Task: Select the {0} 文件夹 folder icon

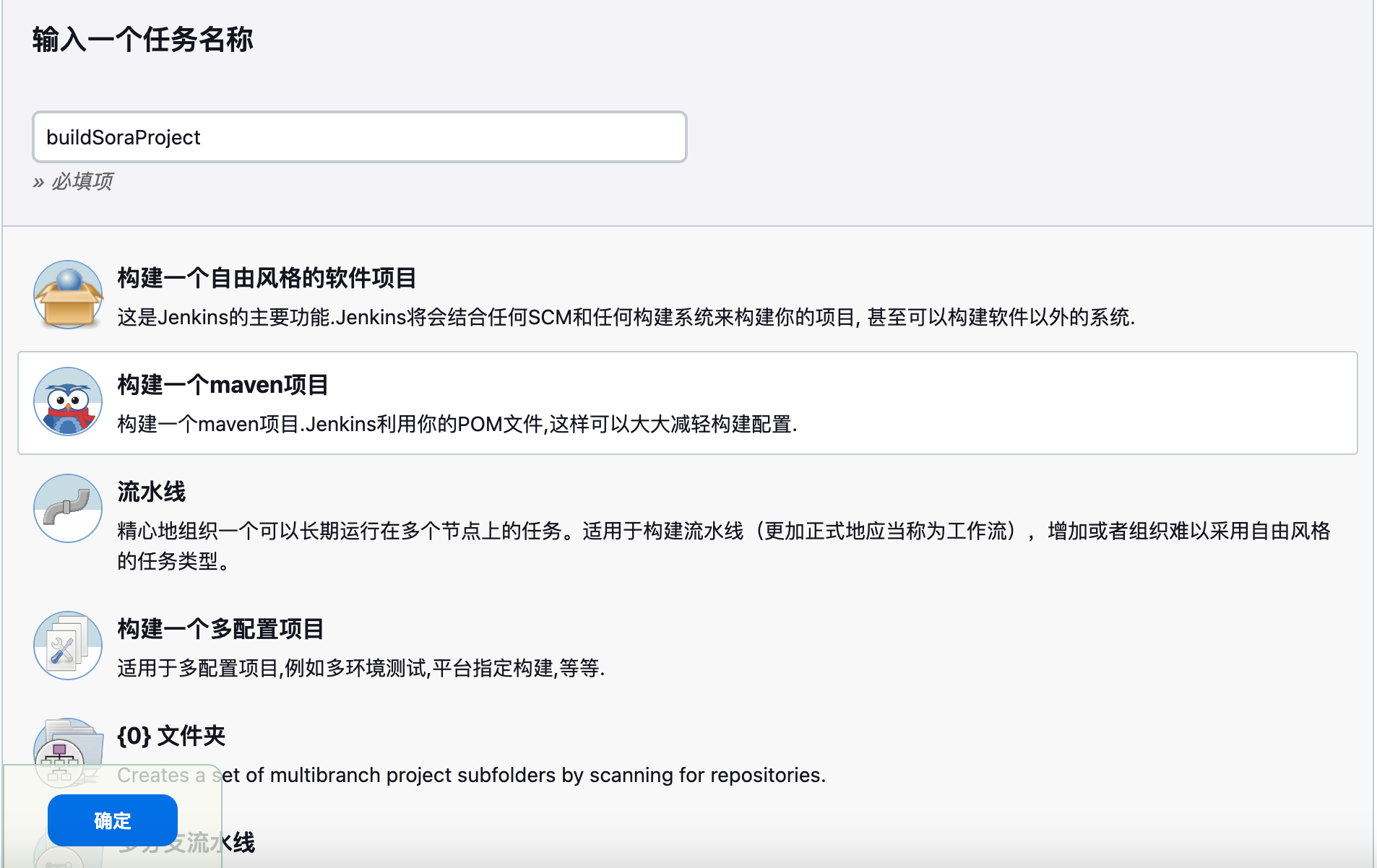Action: tap(68, 752)
